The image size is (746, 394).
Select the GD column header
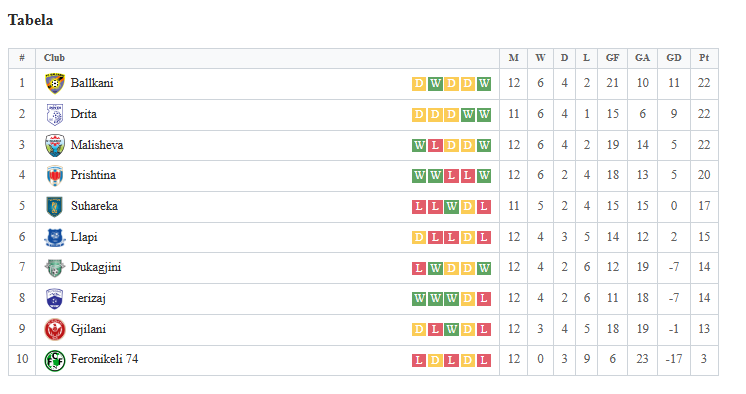coord(674,58)
